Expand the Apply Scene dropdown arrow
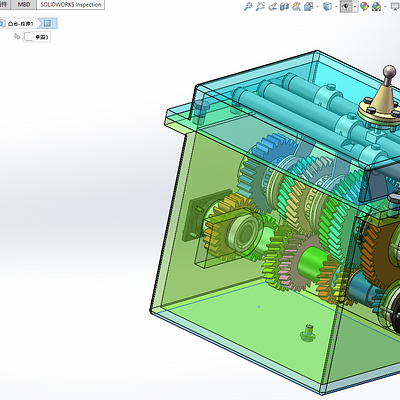 point(386,6)
